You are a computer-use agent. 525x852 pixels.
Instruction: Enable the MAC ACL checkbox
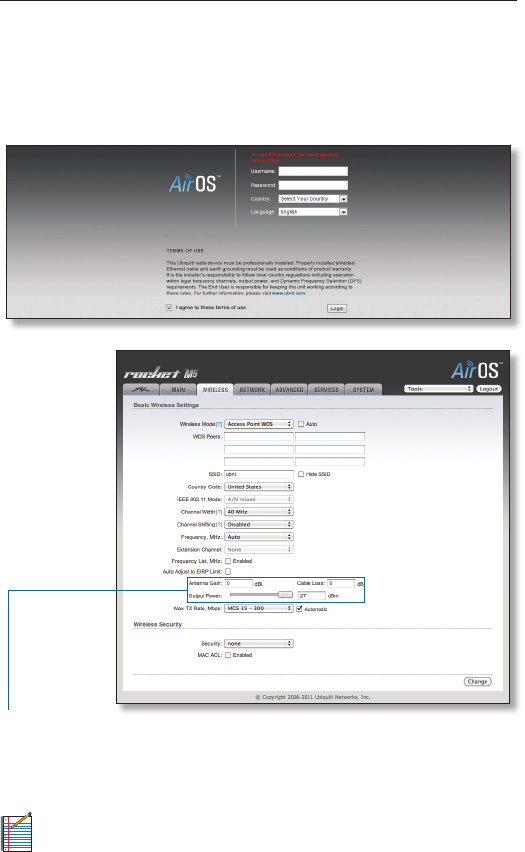point(228,655)
